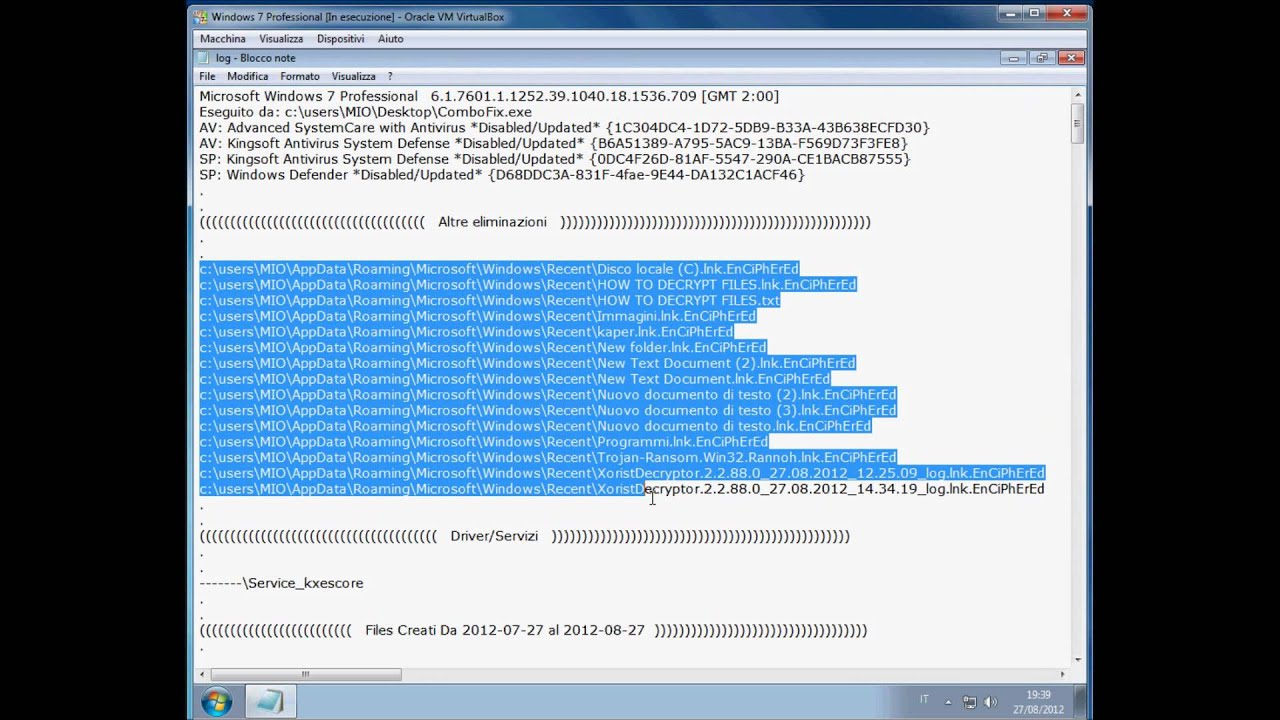The width and height of the screenshot is (1280, 720).
Task: Open Notepad's Visualizza menu
Action: point(353,76)
